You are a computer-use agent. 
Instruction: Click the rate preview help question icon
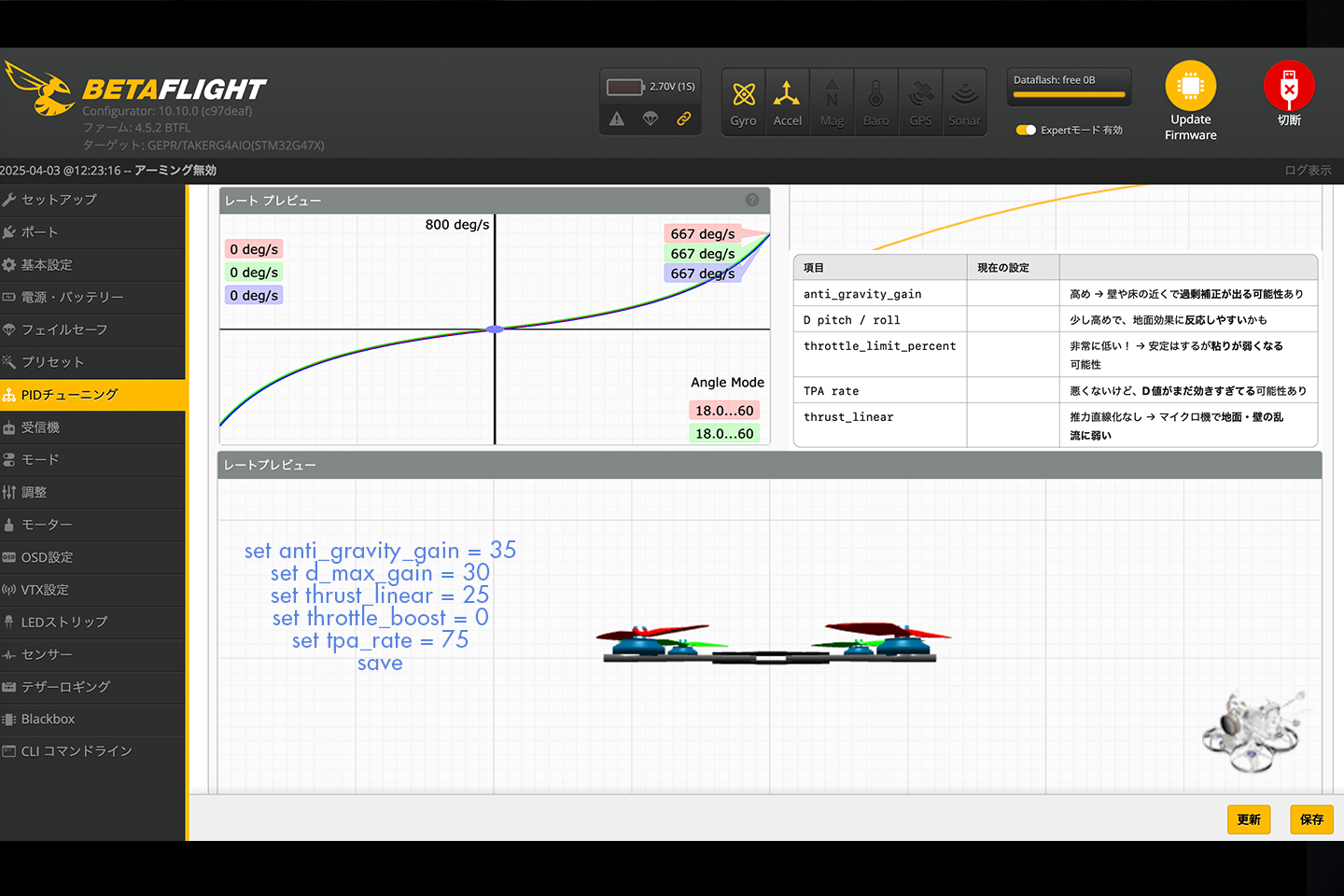[x=752, y=200]
